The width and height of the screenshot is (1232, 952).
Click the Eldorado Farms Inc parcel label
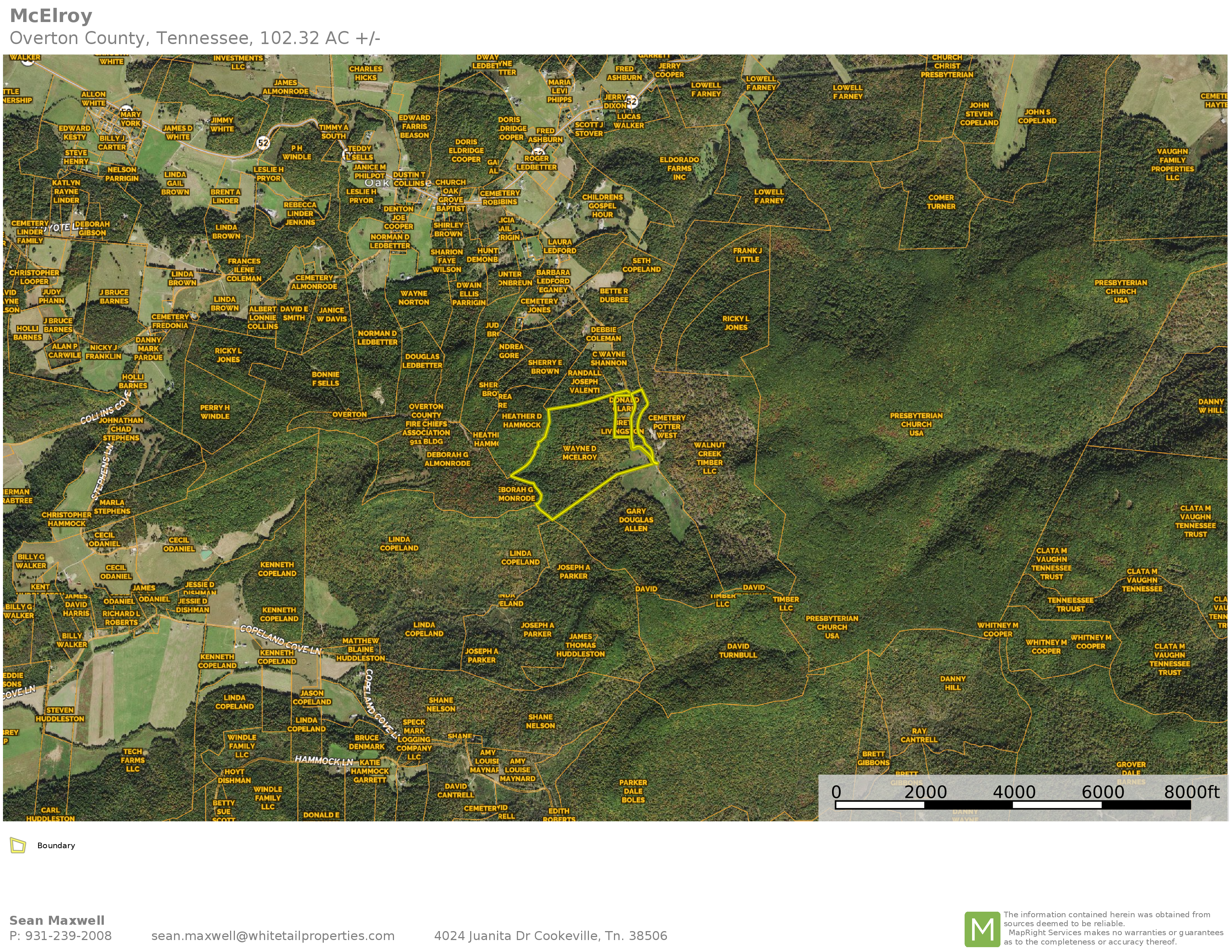coord(679,168)
